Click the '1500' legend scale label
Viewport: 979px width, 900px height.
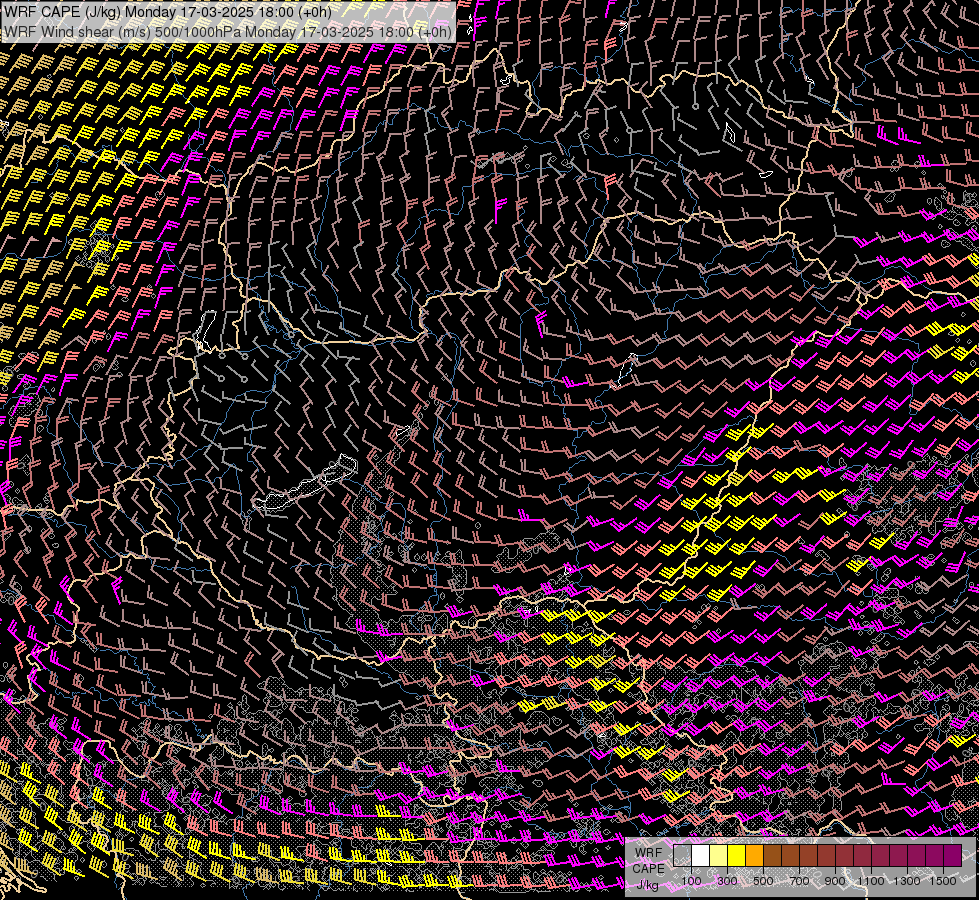(x=943, y=881)
